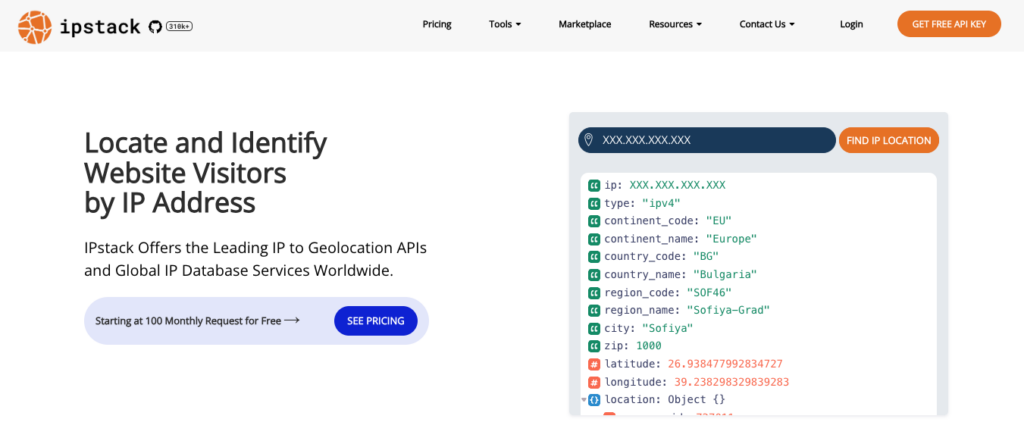This screenshot has width=1024, height=444.
Task: Click the number icon beside longitude
Action: (x=594, y=382)
